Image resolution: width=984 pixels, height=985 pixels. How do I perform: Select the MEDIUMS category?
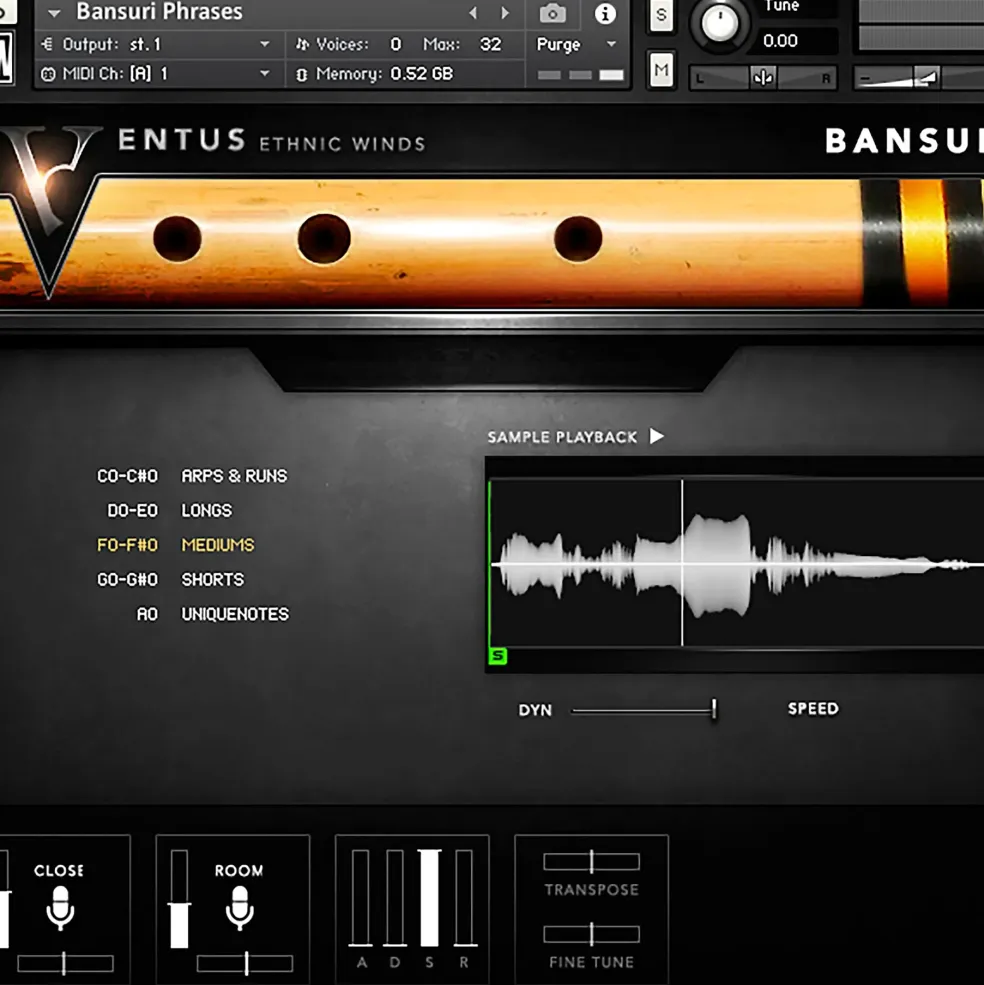tap(218, 545)
